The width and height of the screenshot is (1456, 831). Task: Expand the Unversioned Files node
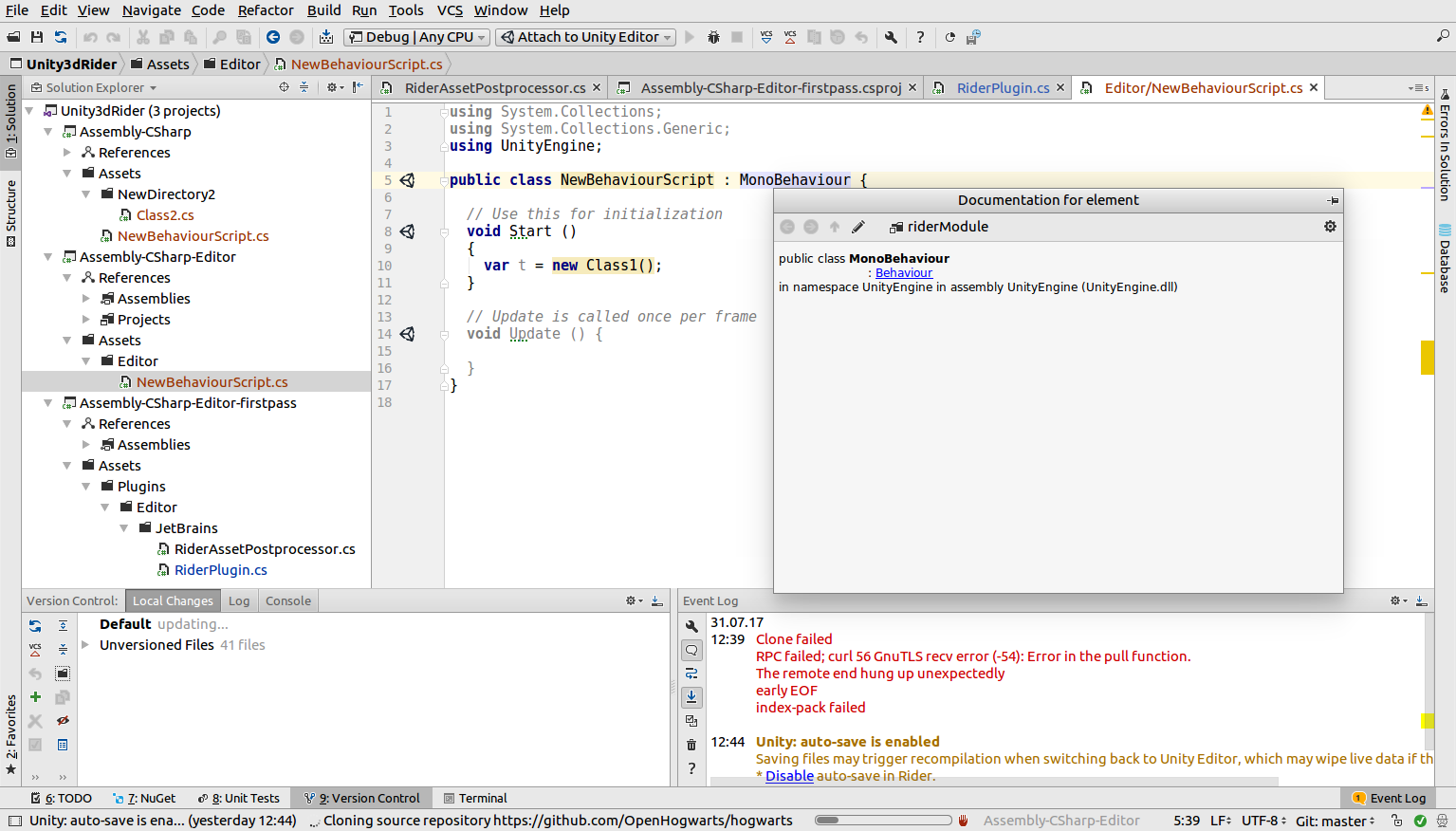click(x=85, y=645)
